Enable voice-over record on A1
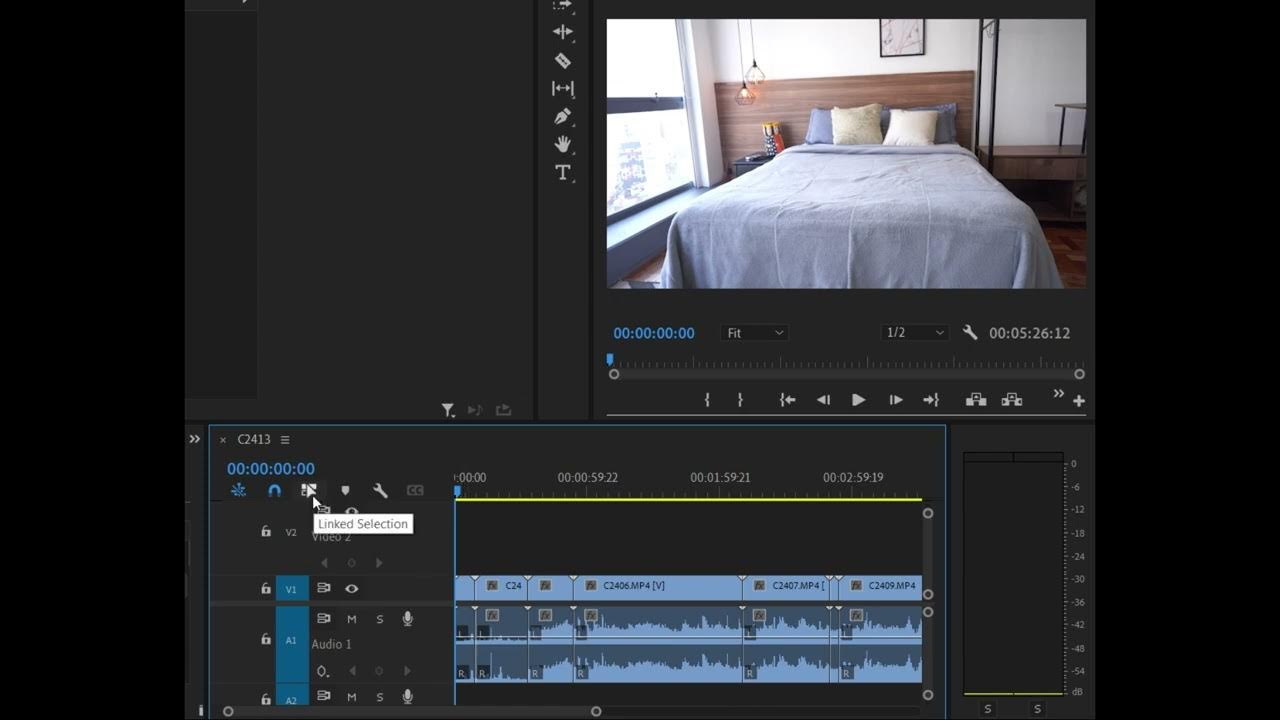This screenshot has width=1280, height=720. click(408, 619)
